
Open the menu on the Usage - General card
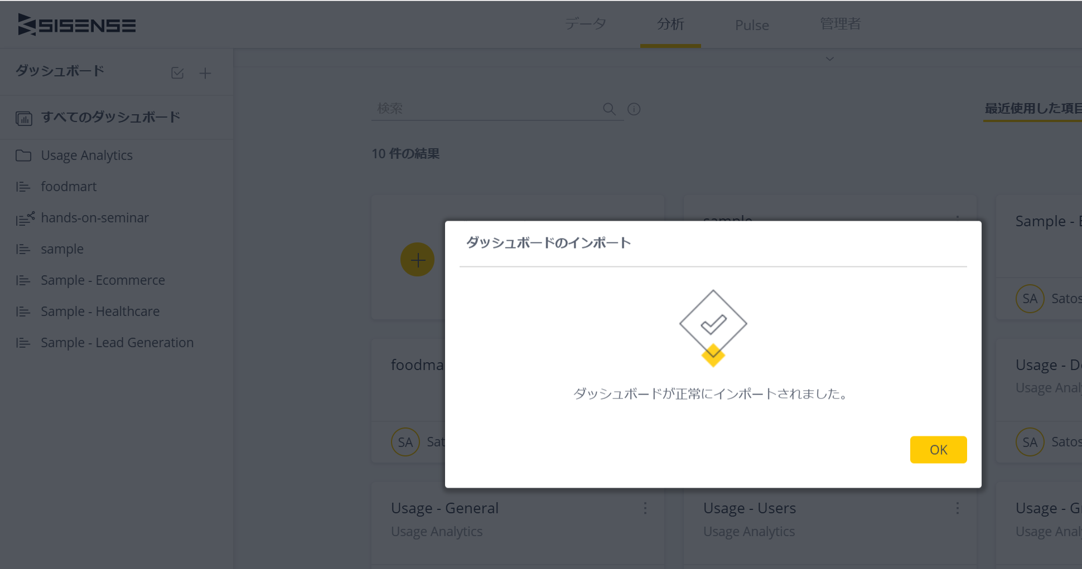pos(645,508)
